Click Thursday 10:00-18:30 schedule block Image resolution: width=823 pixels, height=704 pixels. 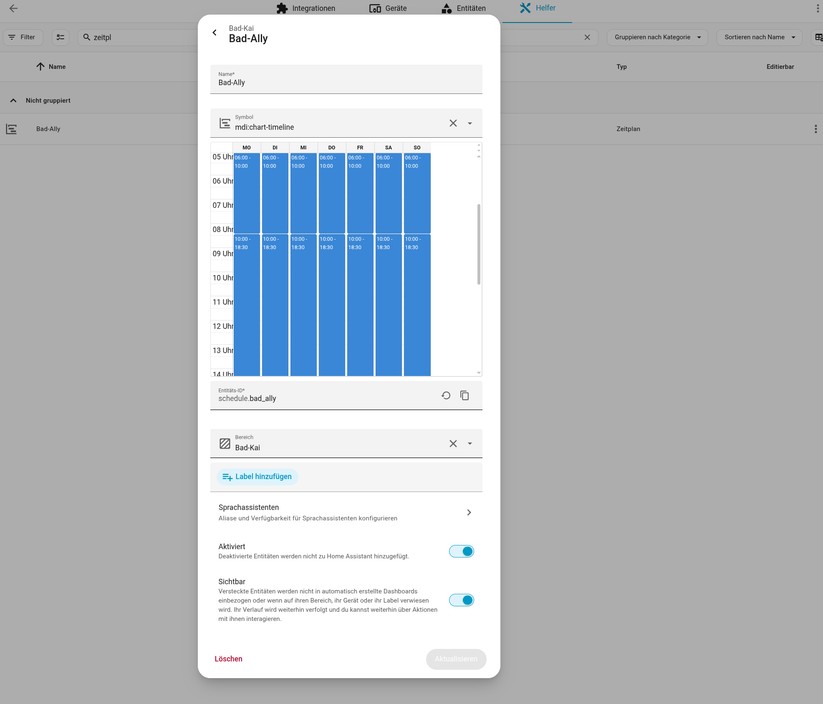click(332, 305)
